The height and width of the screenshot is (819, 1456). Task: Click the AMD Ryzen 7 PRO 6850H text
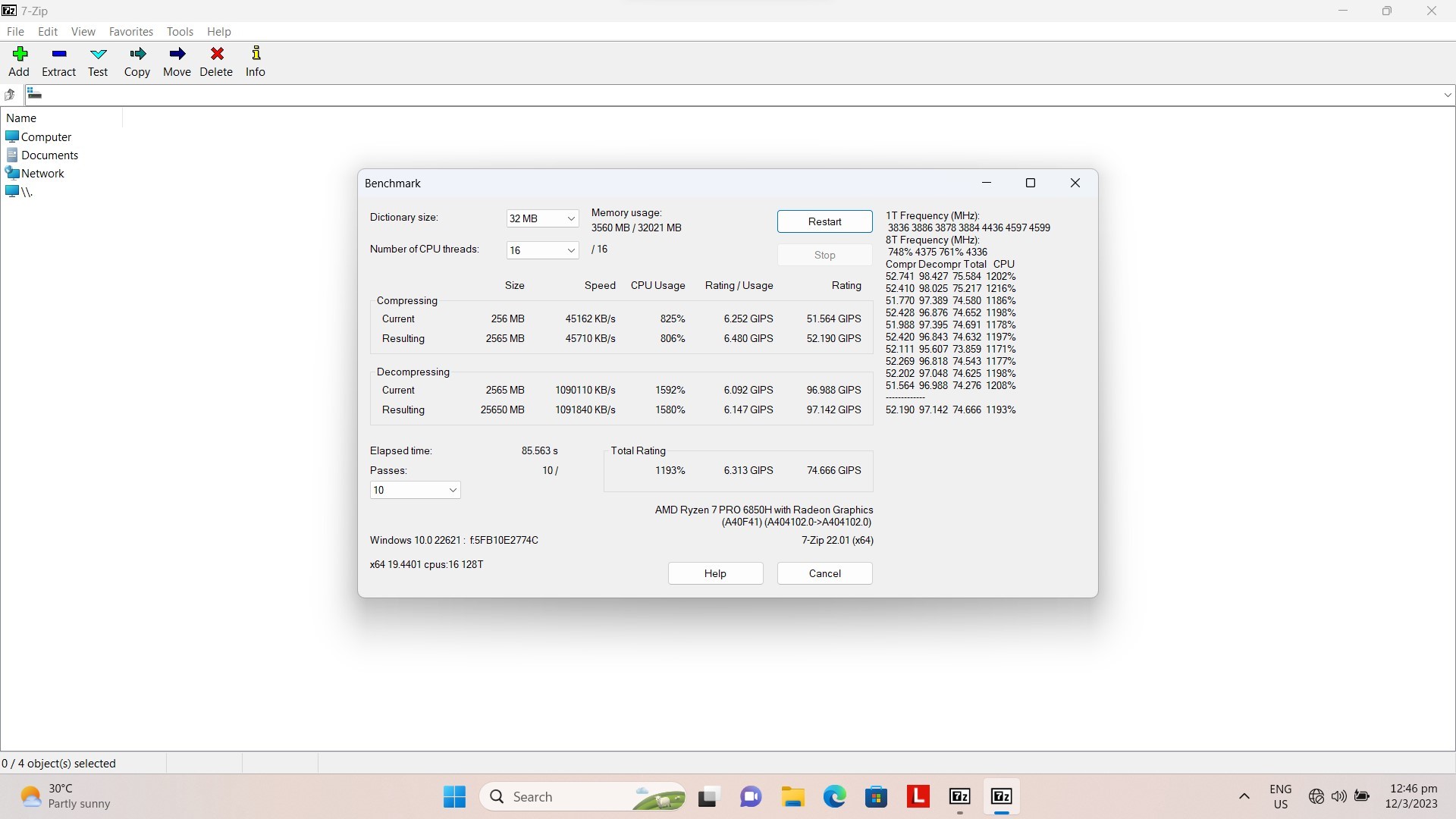click(764, 510)
